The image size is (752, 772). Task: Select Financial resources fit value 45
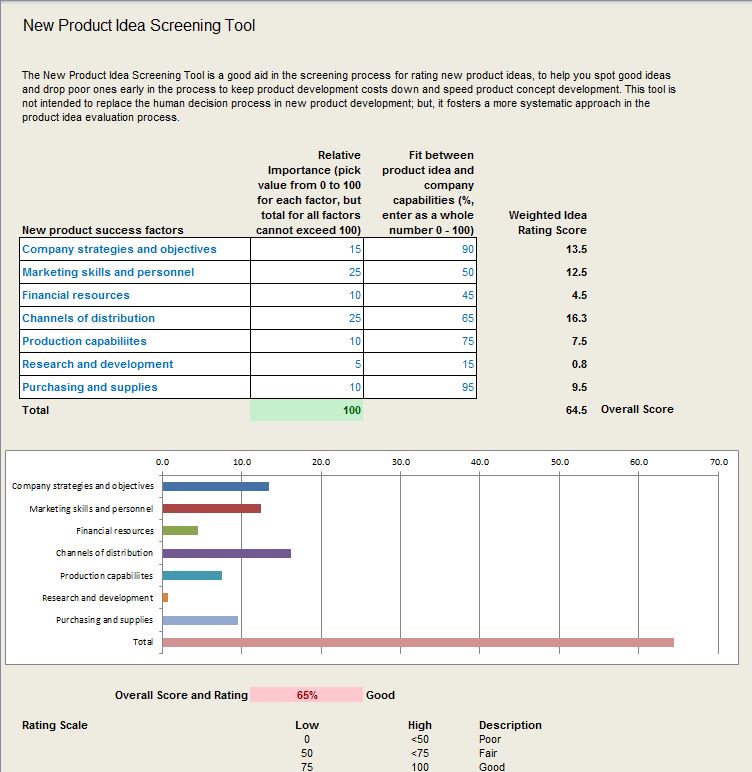click(x=420, y=295)
